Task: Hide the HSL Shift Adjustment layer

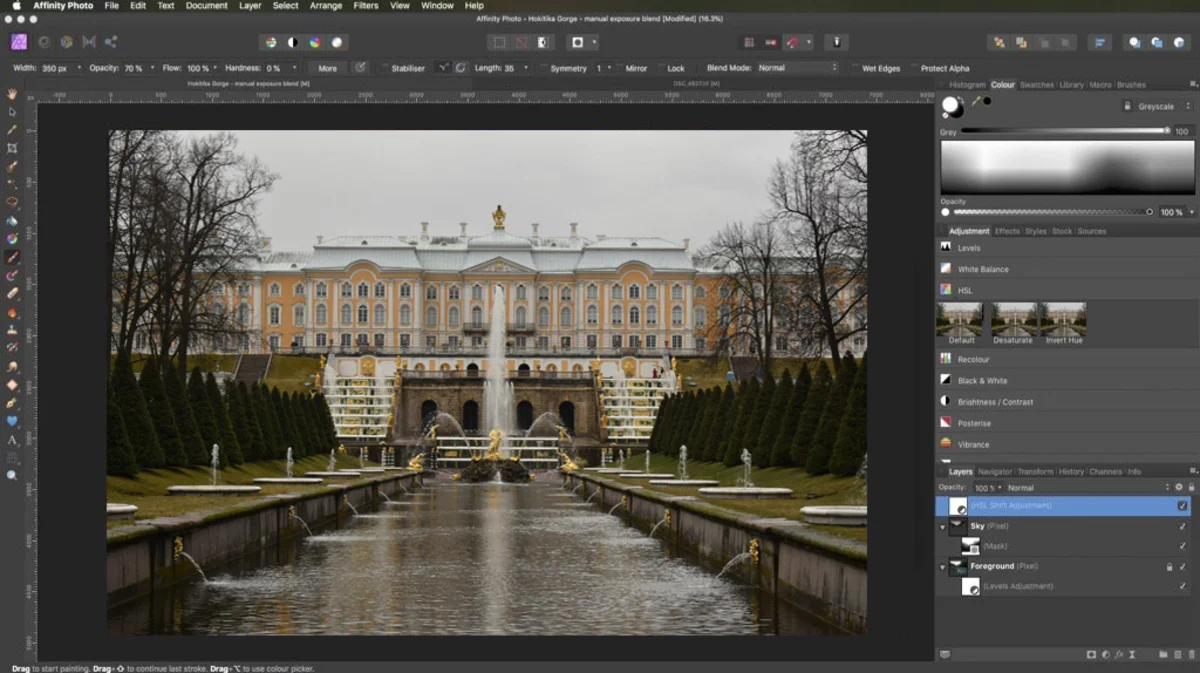Action: pos(1182,505)
